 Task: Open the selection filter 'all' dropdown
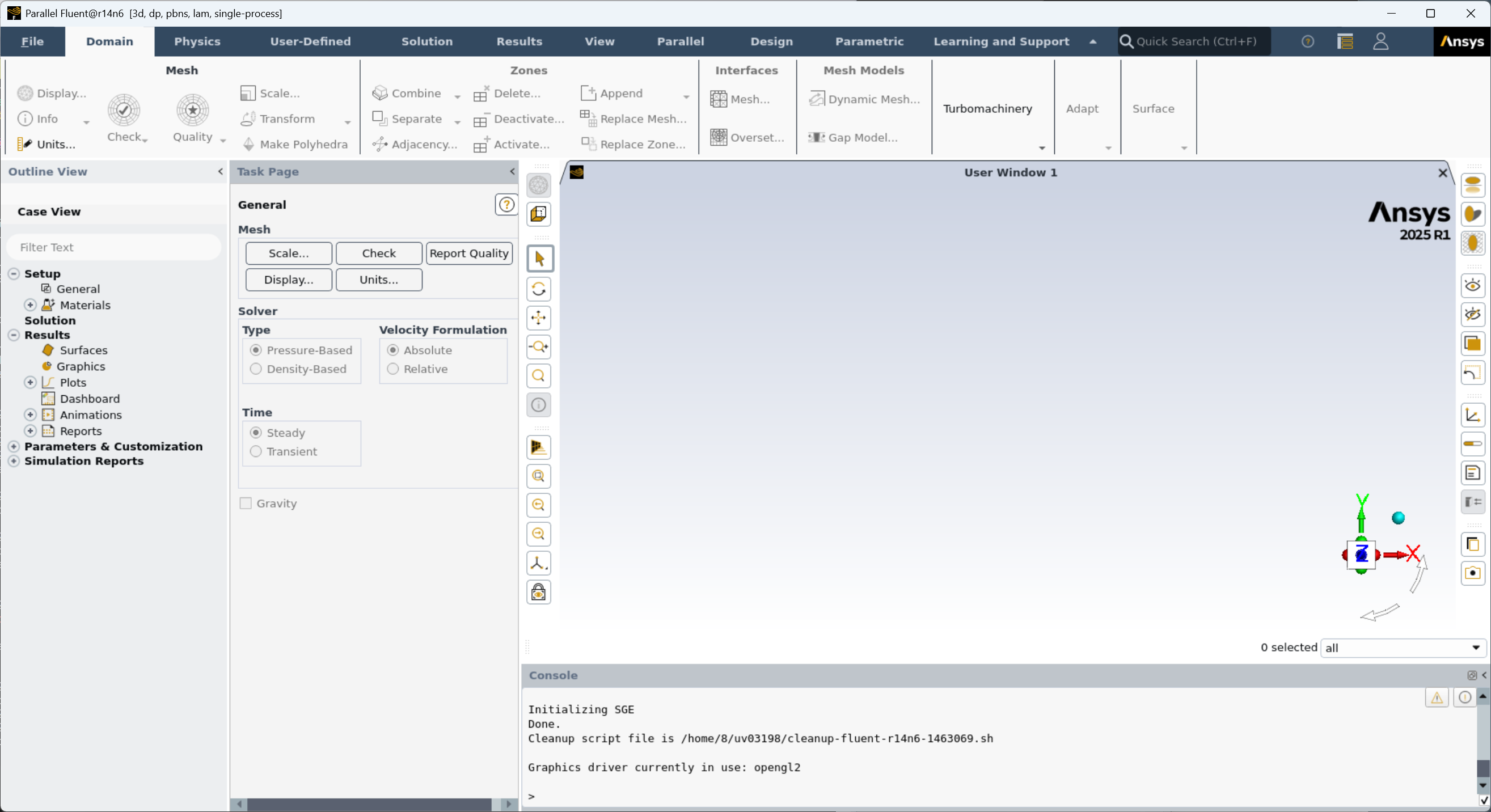(1403, 648)
